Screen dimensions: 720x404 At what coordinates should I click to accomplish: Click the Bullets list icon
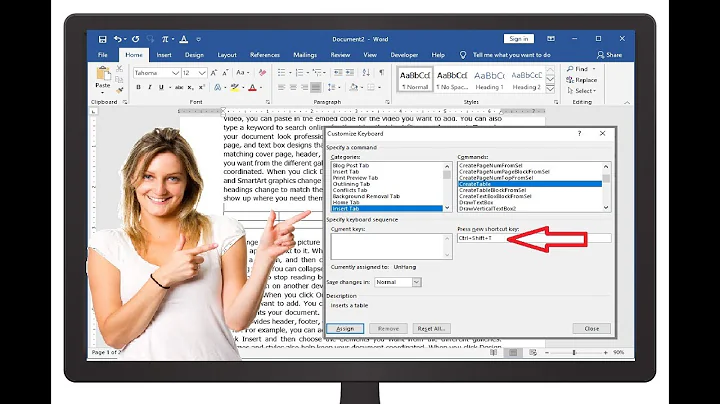(281, 73)
